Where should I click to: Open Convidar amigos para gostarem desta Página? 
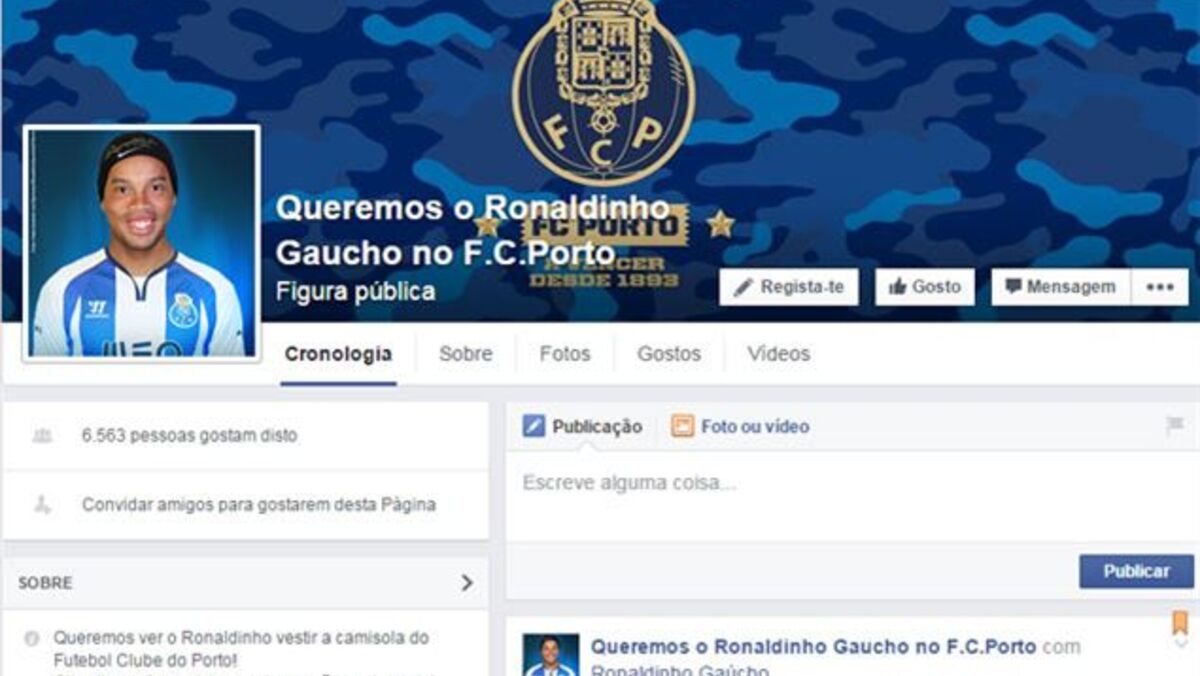(259, 505)
